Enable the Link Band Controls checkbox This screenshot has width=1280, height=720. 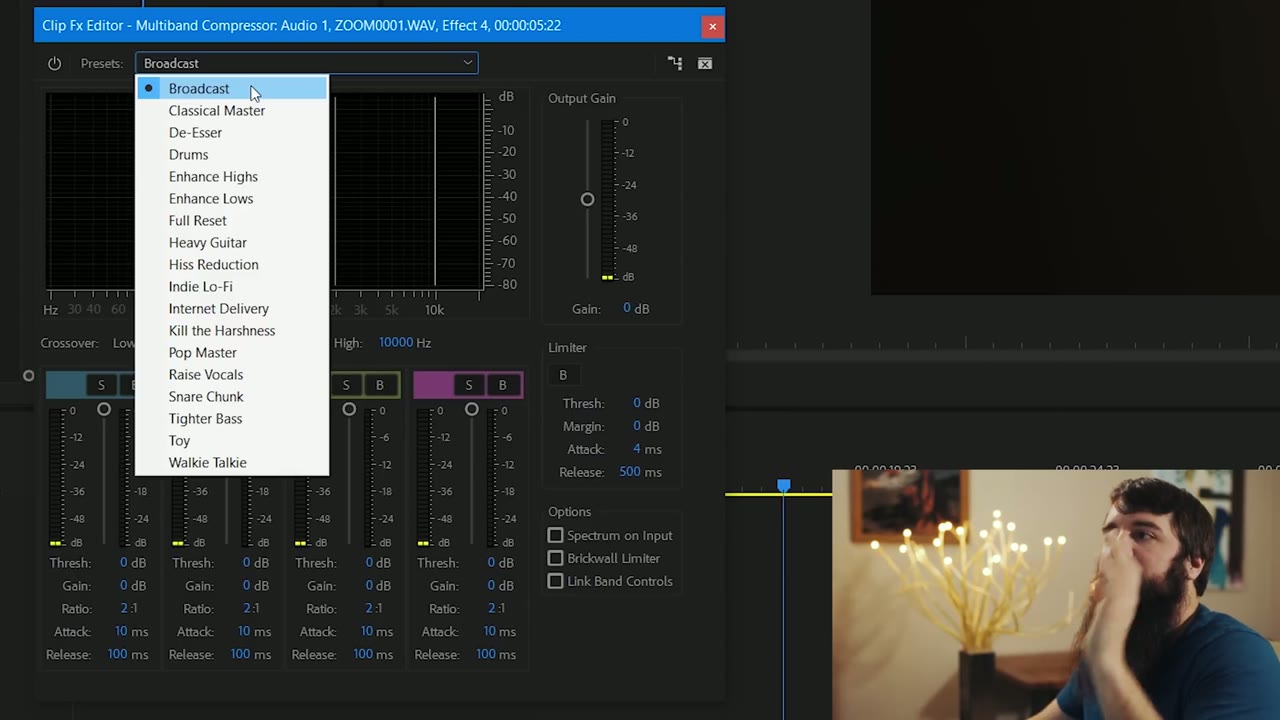click(555, 582)
